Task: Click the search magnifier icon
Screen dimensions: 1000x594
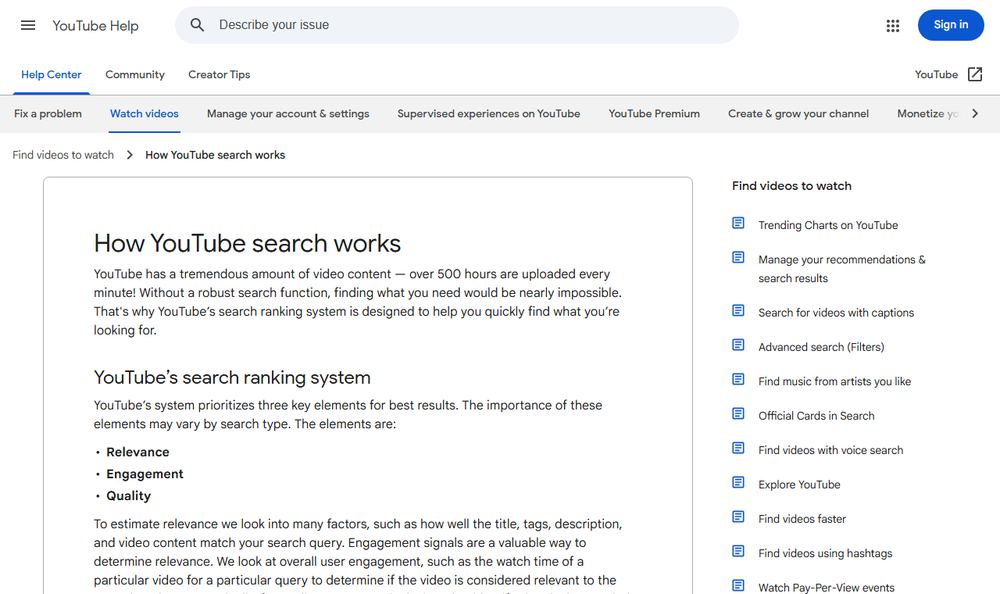Action: [197, 25]
